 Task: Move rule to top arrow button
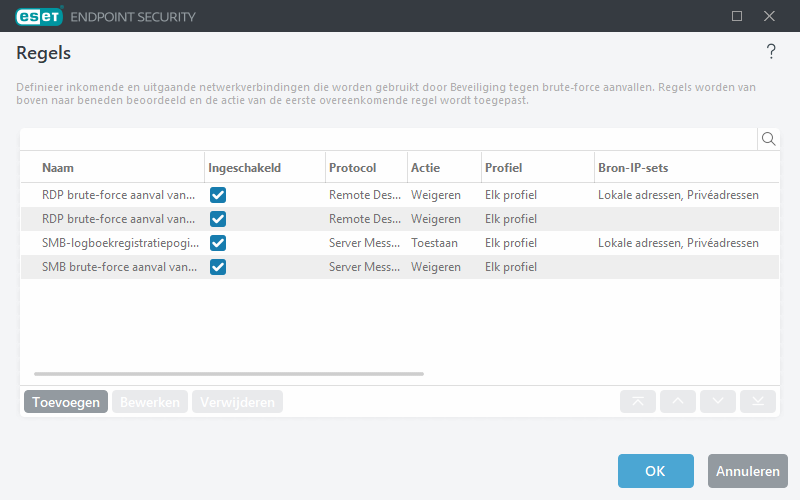coord(638,401)
